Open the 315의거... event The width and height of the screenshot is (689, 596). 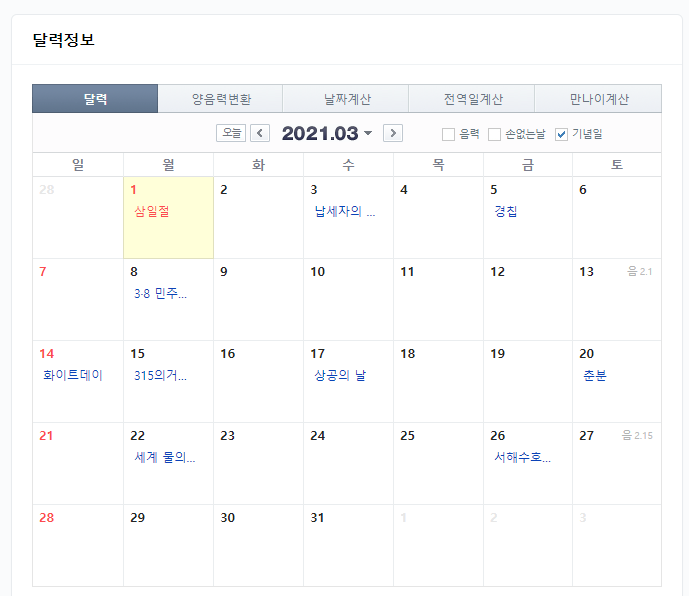tap(160, 375)
